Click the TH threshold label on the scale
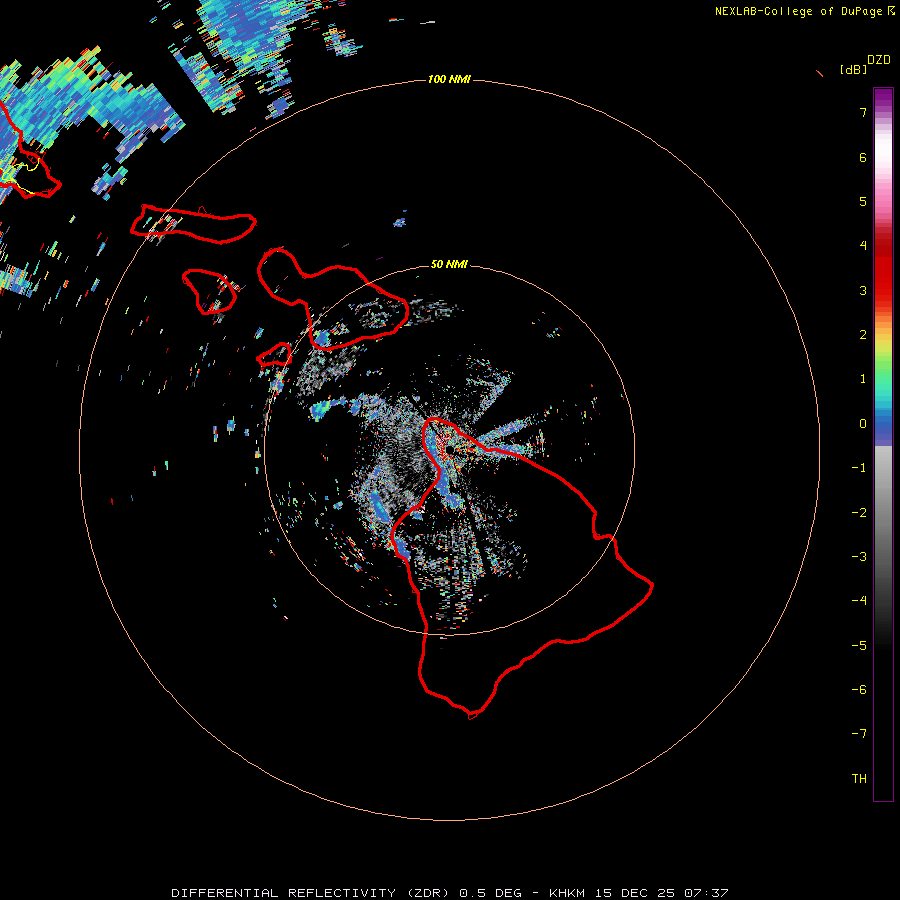 859,778
